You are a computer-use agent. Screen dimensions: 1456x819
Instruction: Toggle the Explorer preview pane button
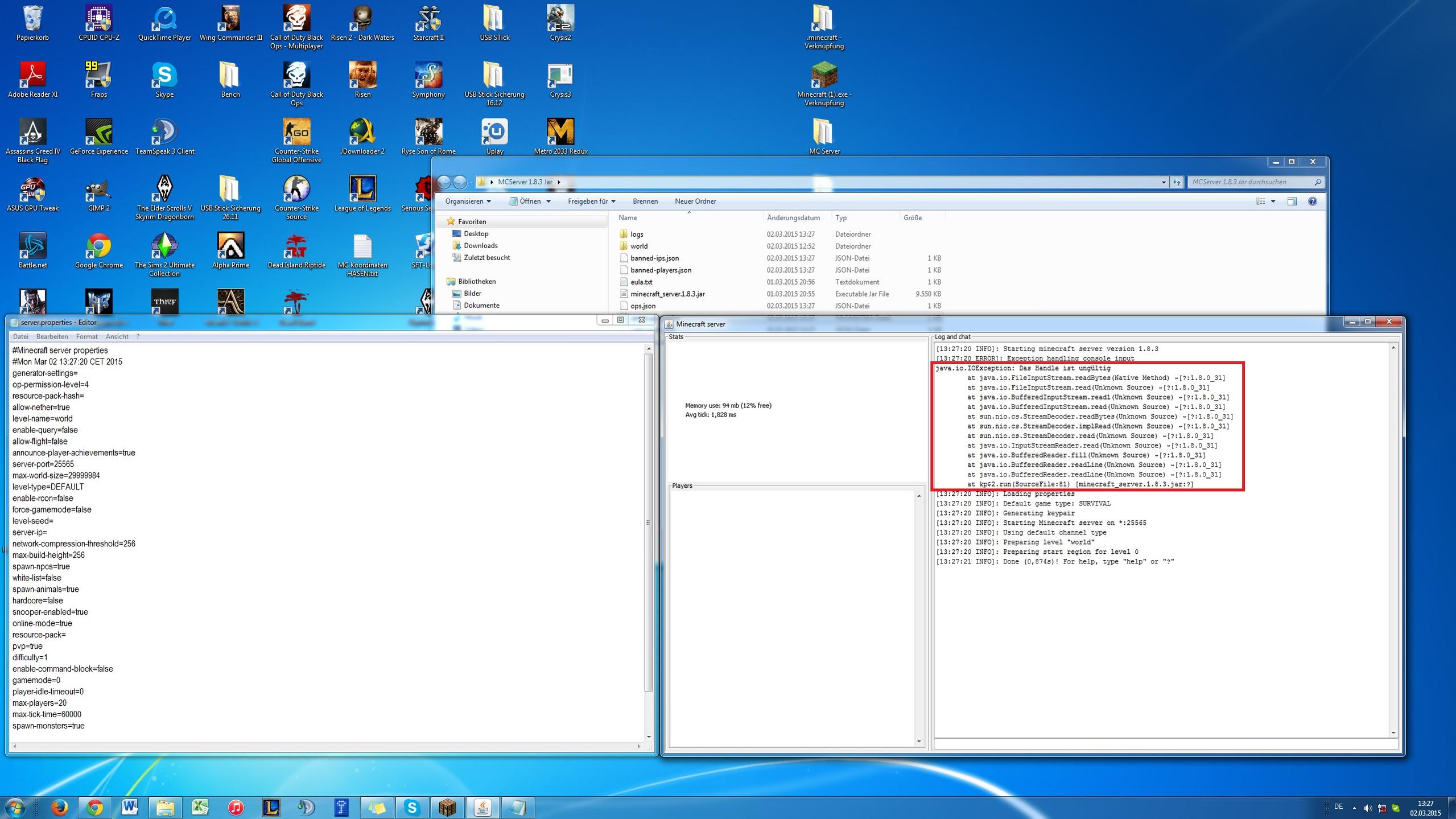tap(1292, 201)
